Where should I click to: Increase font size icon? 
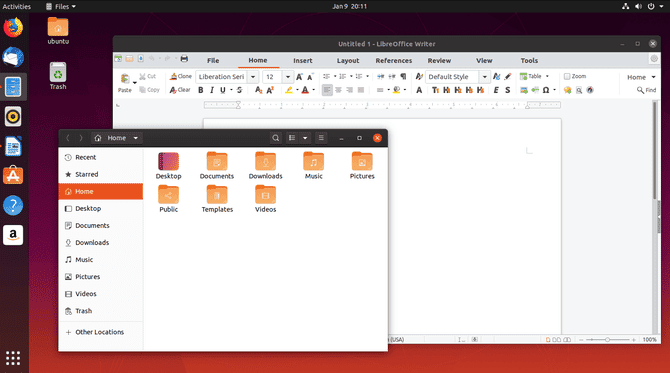point(300,77)
